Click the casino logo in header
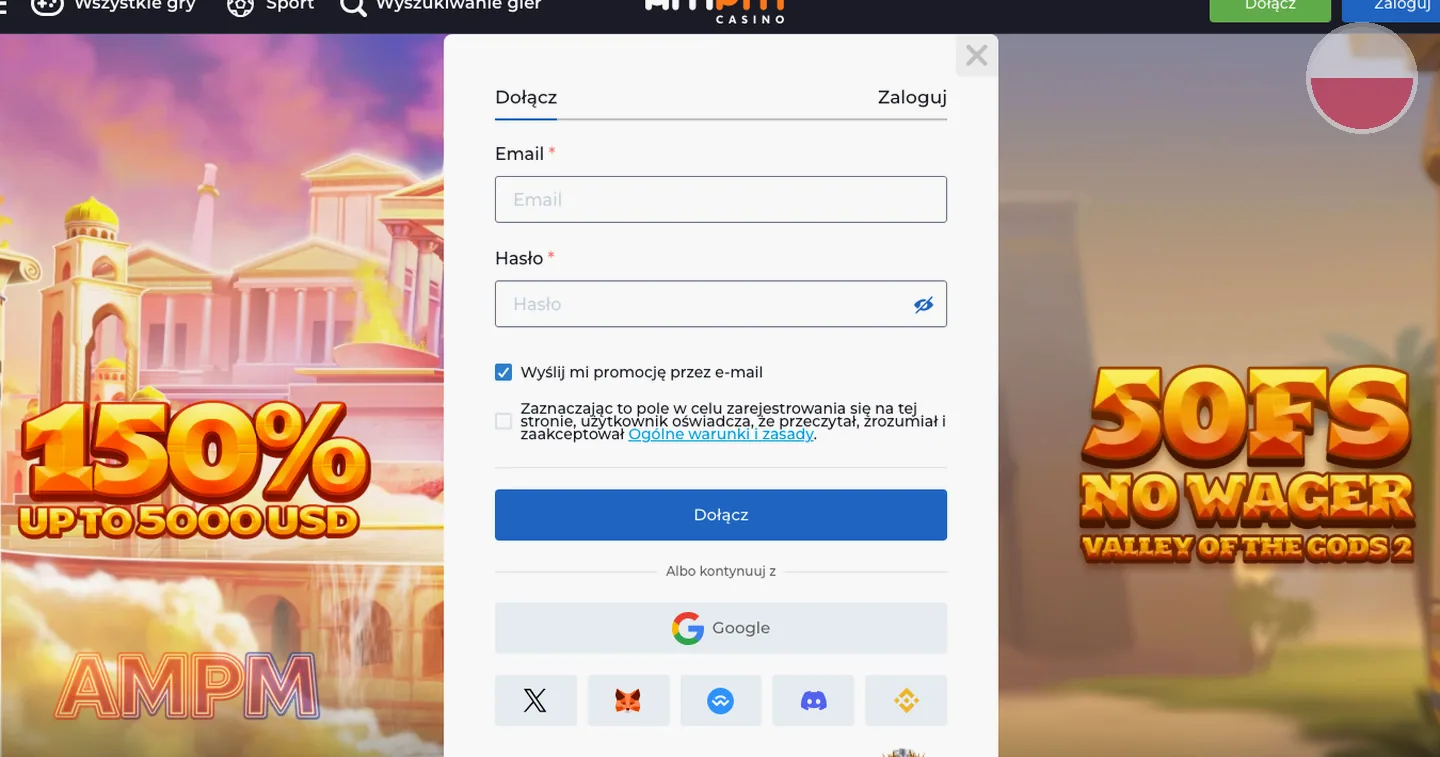Screen dimensions: 1440x757 (714, 10)
